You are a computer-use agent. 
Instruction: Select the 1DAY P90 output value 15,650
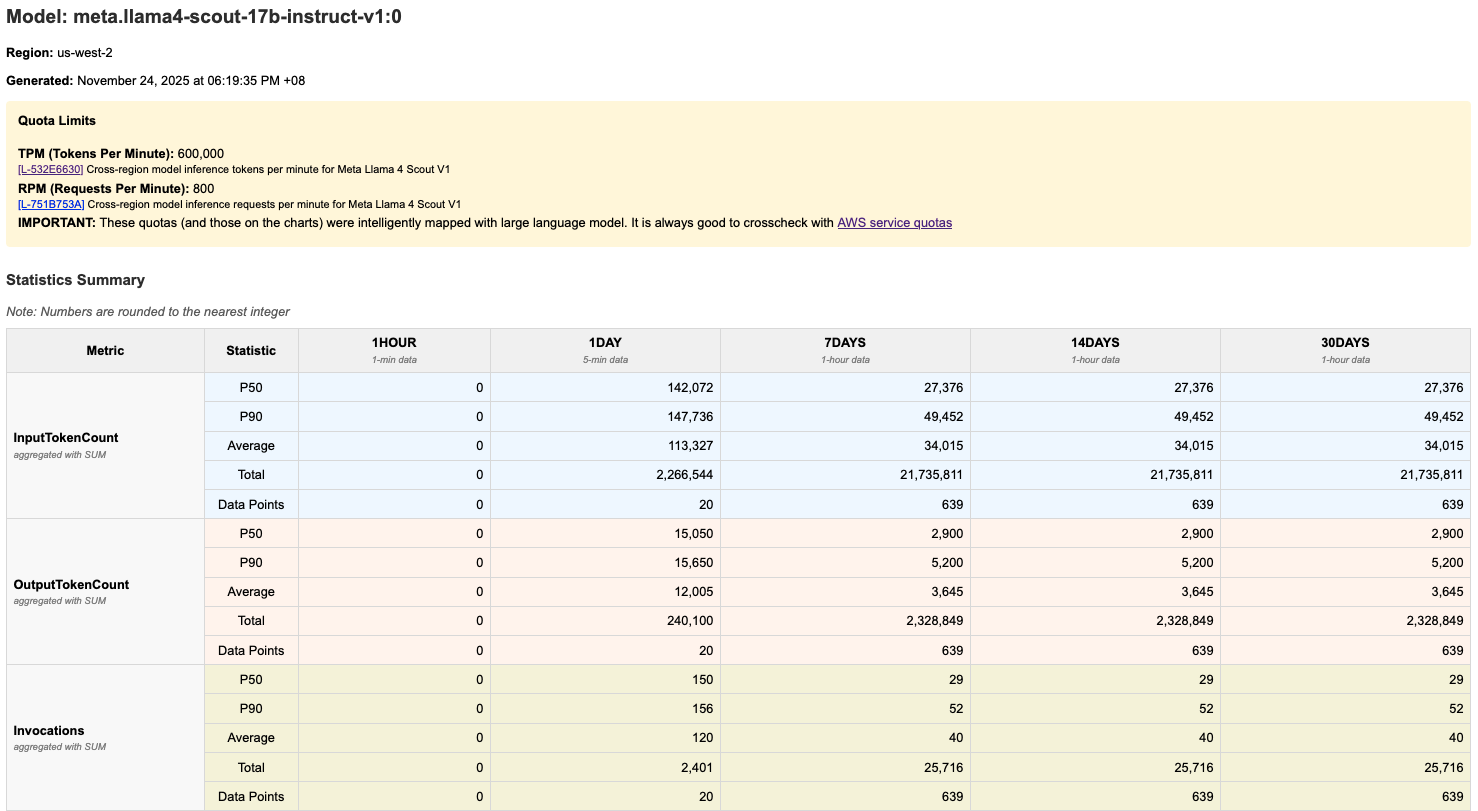click(694, 563)
